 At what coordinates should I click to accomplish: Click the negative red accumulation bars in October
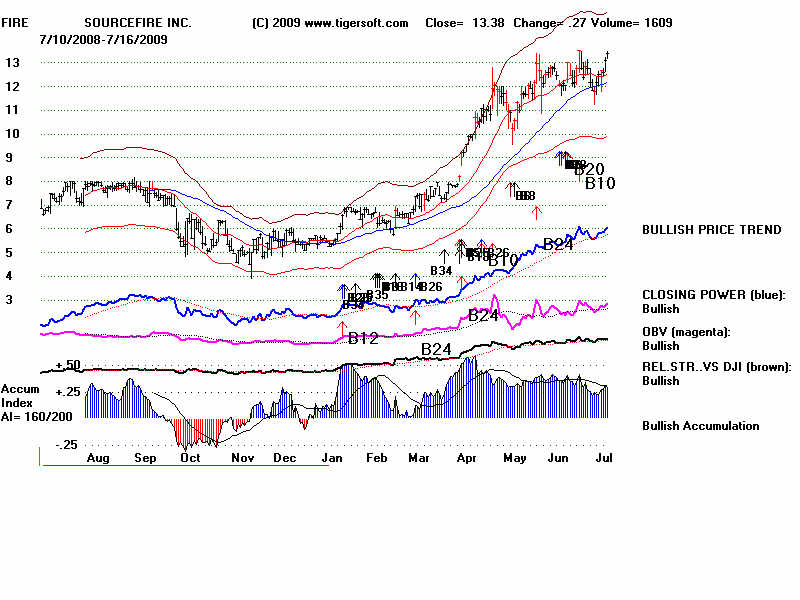click(195, 432)
